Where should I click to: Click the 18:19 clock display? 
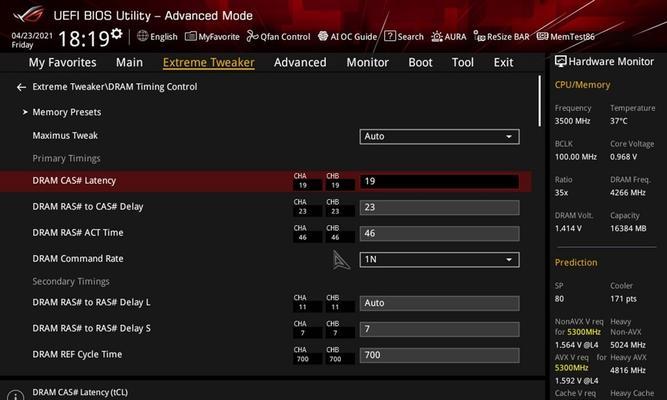pos(84,39)
